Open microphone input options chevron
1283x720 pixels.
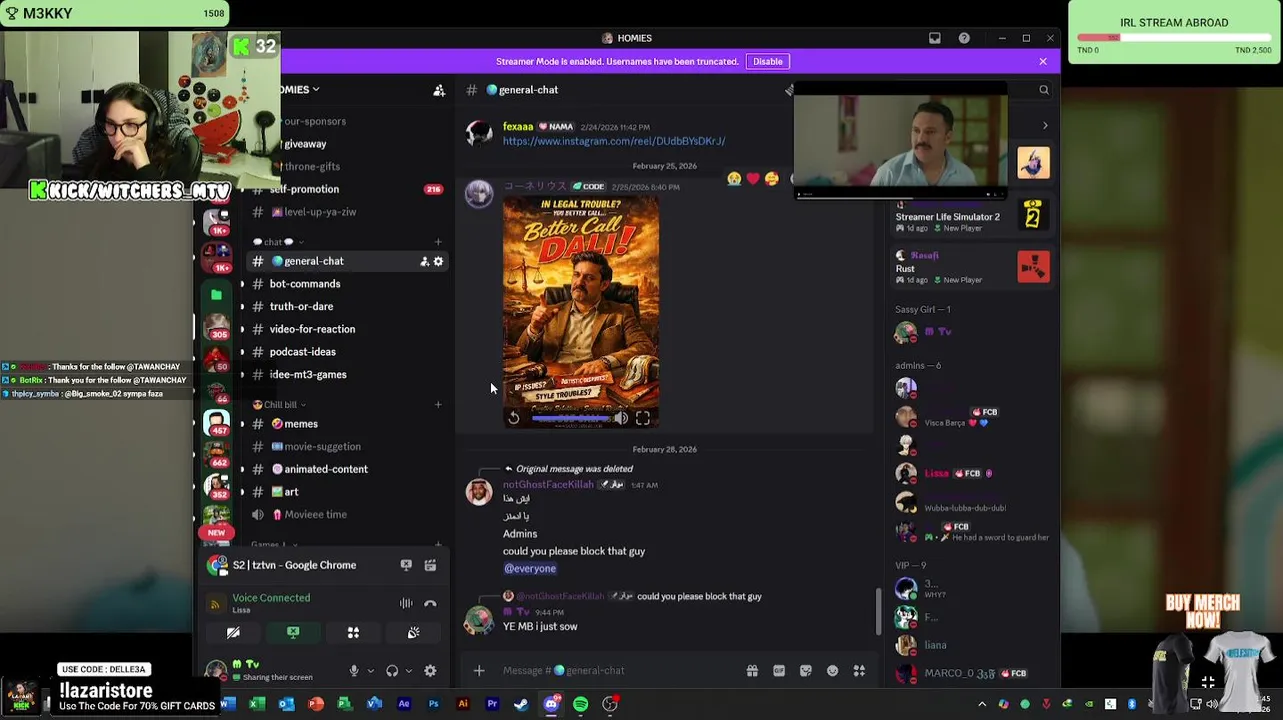tap(370, 671)
